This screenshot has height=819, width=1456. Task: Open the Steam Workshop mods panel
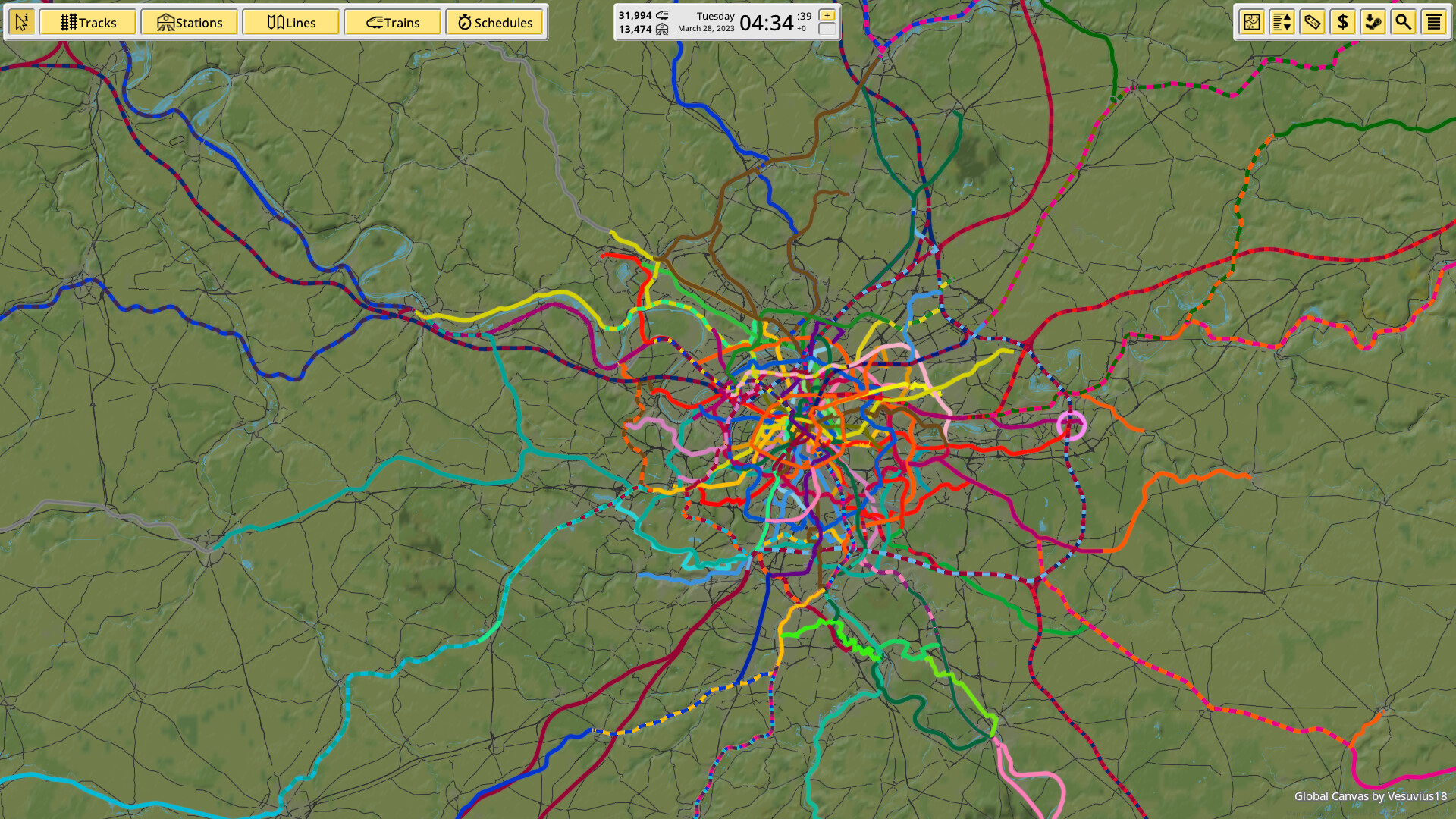click(1374, 22)
